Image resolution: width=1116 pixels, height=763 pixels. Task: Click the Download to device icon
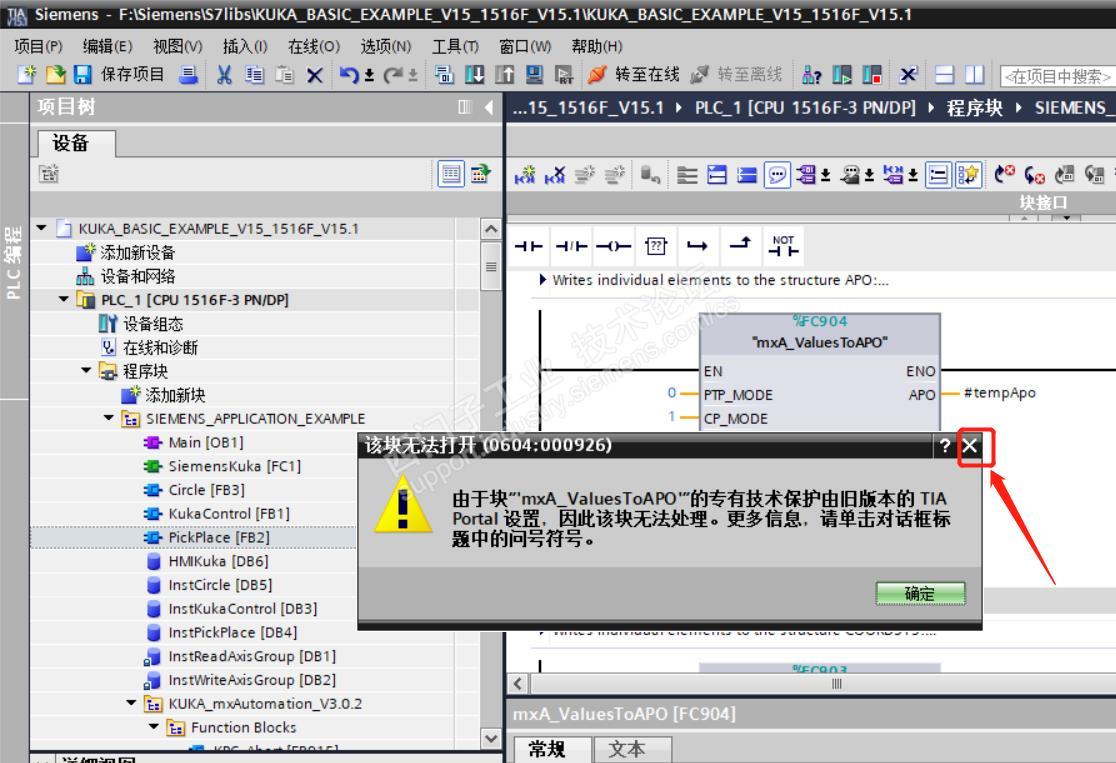474,74
